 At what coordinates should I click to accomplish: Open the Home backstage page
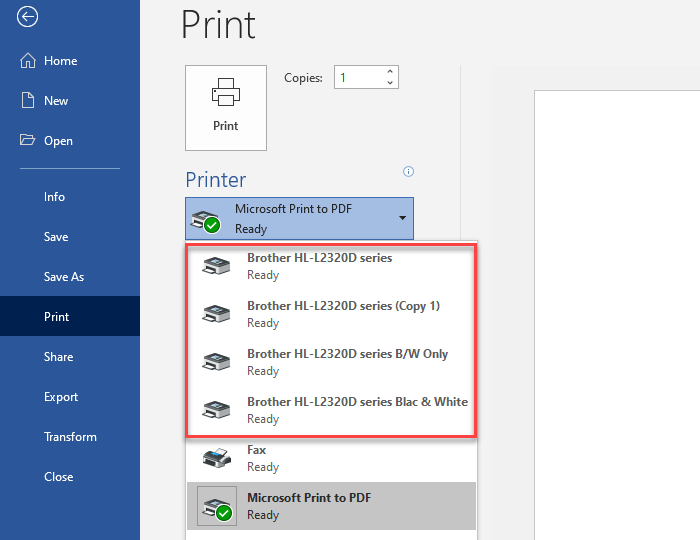(70, 60)
